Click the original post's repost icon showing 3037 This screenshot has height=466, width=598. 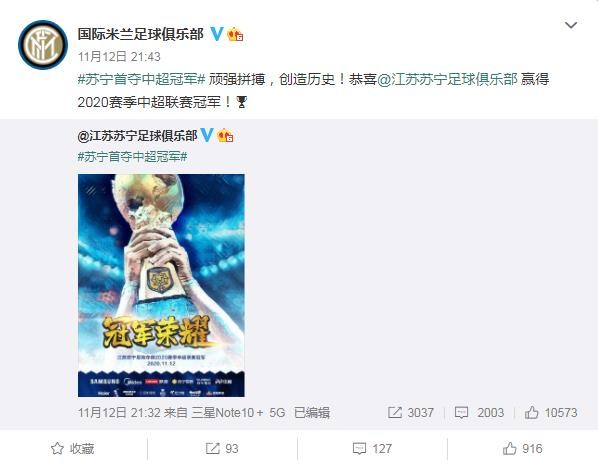(410, 412)
